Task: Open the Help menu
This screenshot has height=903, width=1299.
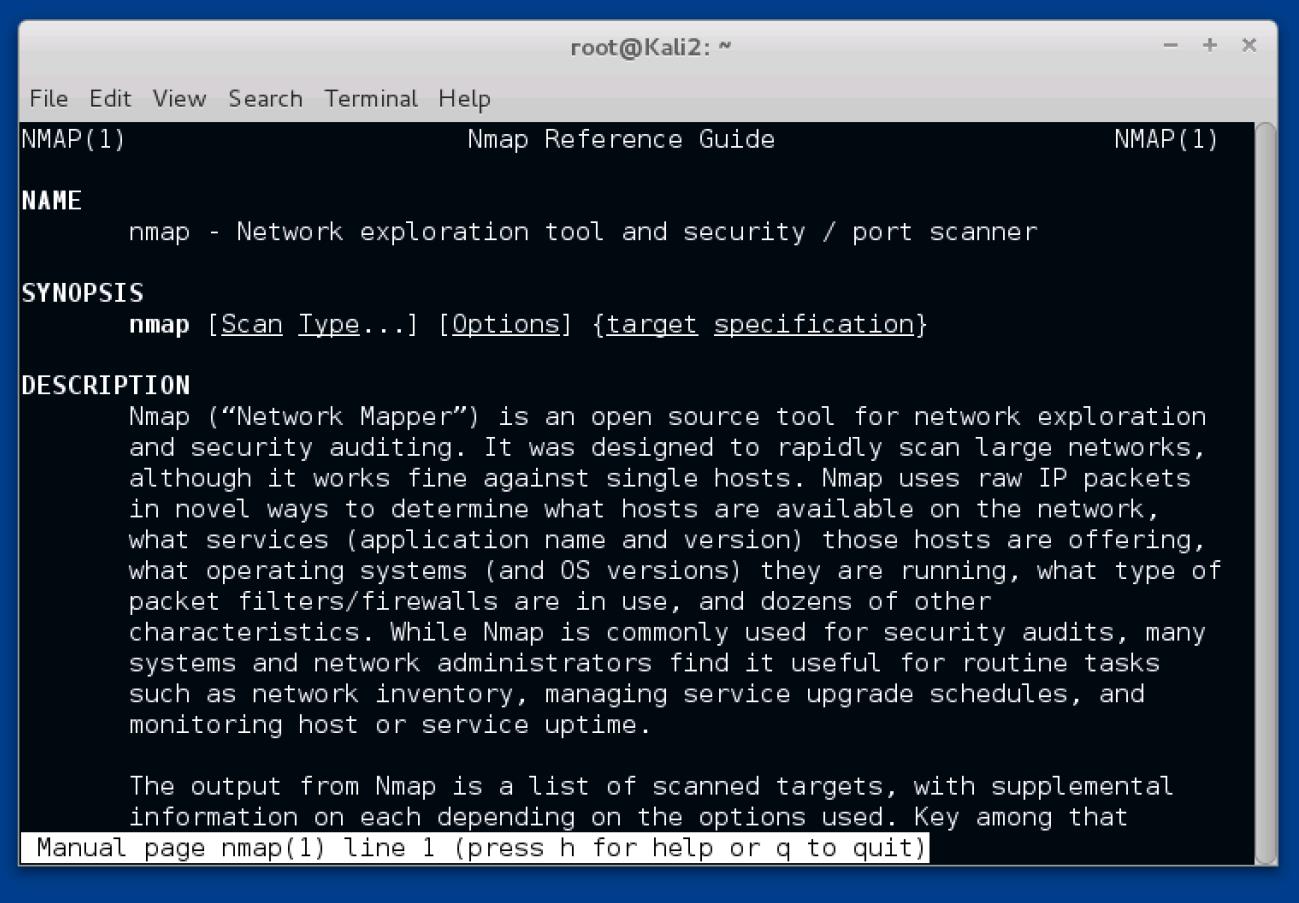Action: [464, 99]
